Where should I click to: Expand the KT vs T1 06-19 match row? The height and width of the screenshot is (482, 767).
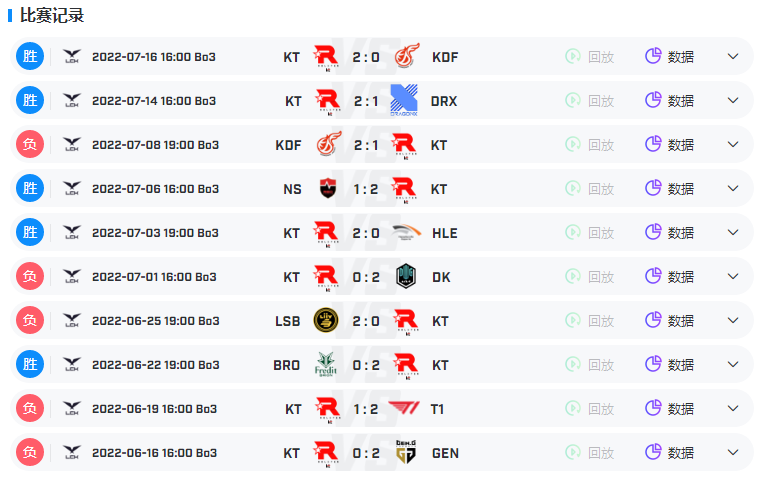(x=733, y=408)
